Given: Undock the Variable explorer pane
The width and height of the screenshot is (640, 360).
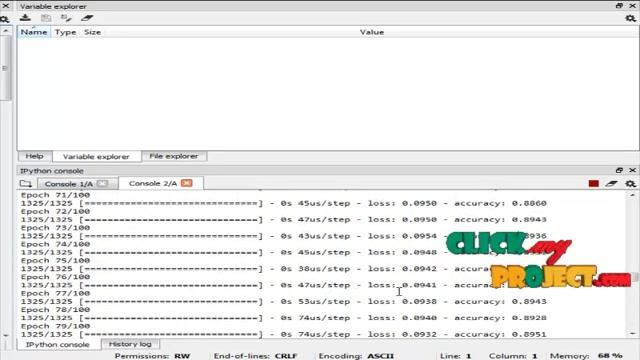Looking at the screenshot, I should [x=619, y=6].
